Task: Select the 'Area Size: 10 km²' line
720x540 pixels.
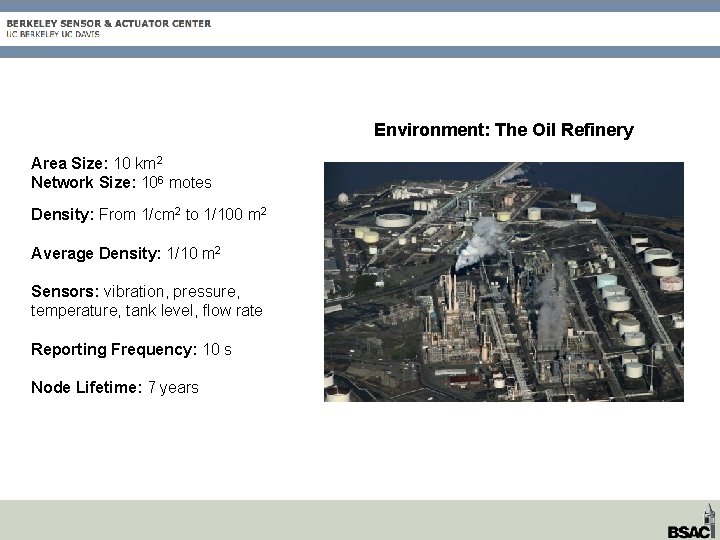Action: pos(96,163)
